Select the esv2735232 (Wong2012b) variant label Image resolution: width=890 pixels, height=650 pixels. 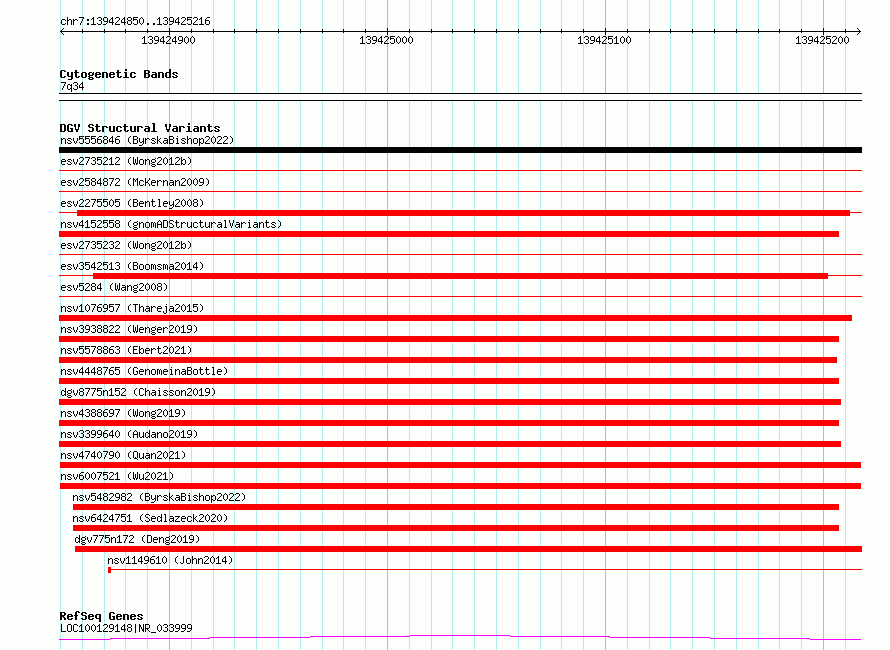tap(126, 245)
